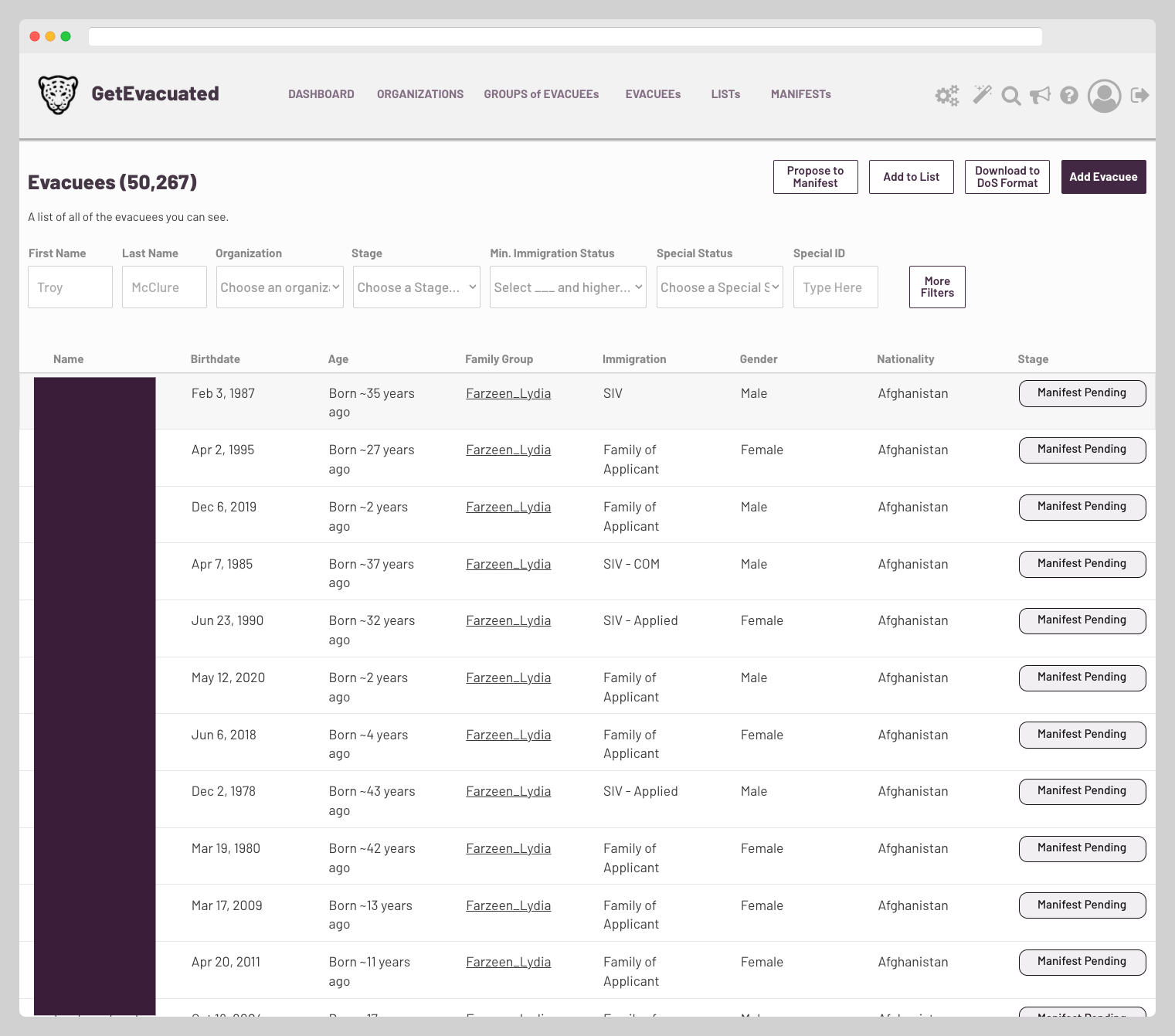Screen dimensions: 1175x1036
Task: Open Choose a Stage dropdown
Action: (416, 287)
